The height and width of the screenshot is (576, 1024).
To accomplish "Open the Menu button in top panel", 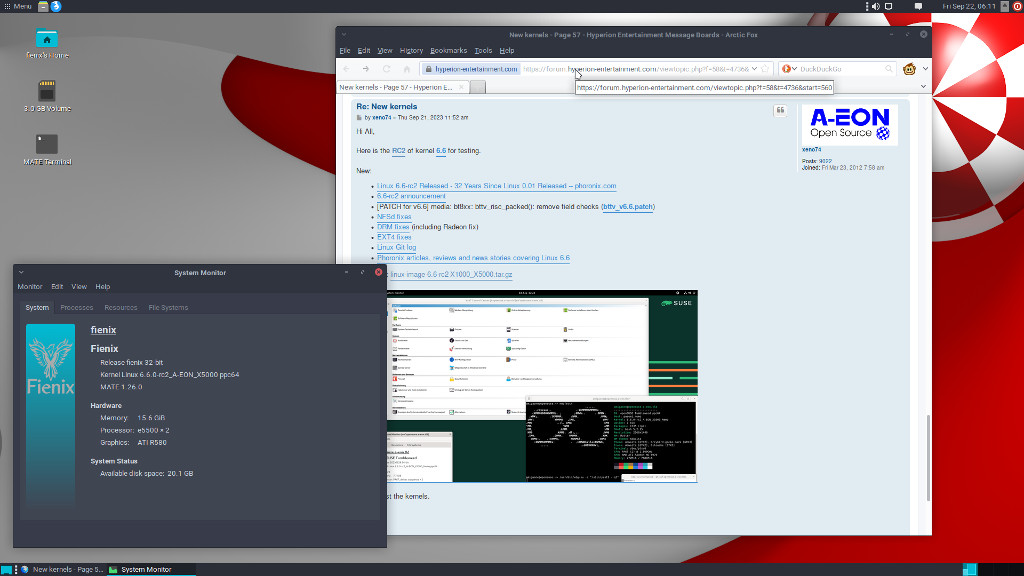I will (18, 6).
